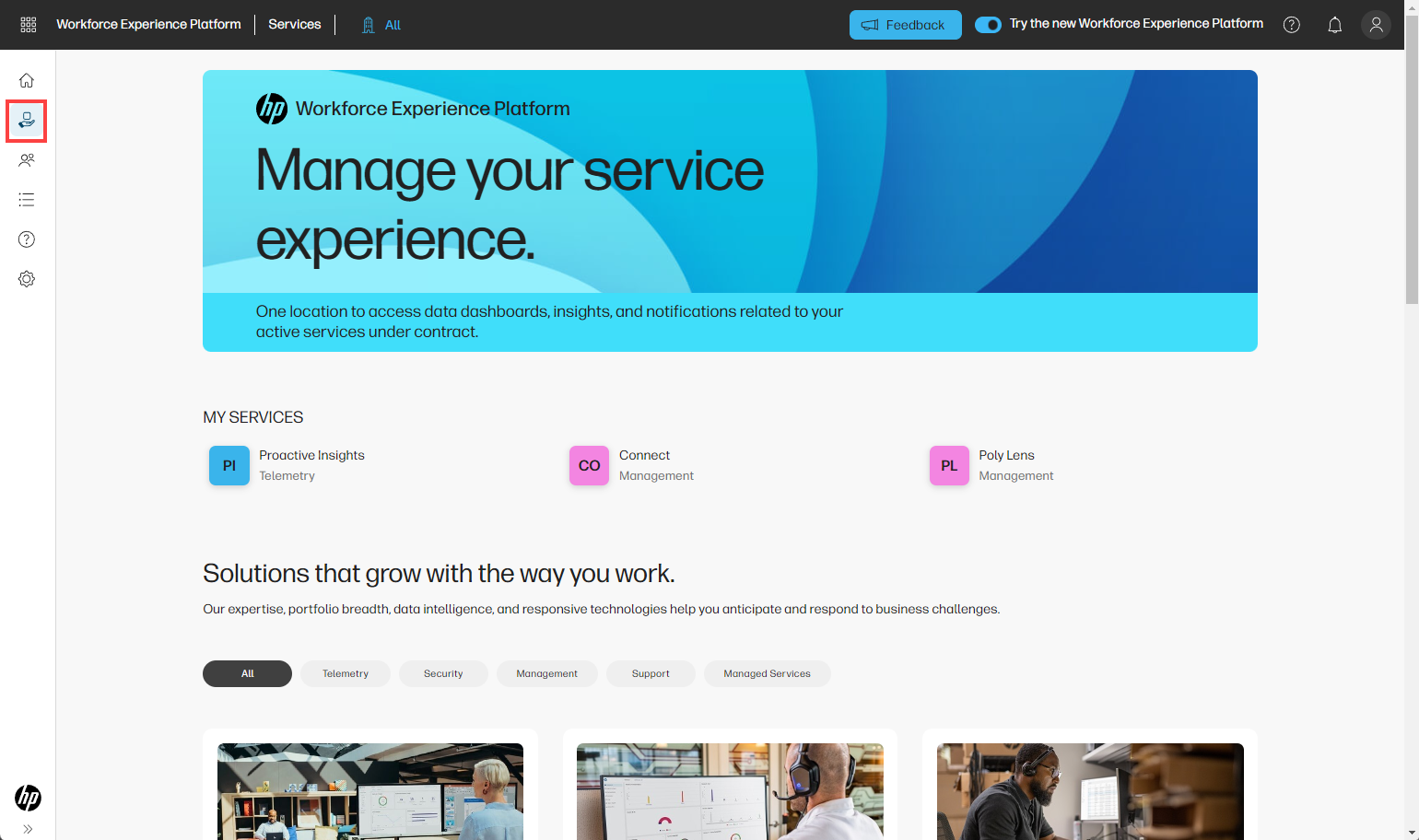Open the task list icon in sidebar

tap(26, 199)
